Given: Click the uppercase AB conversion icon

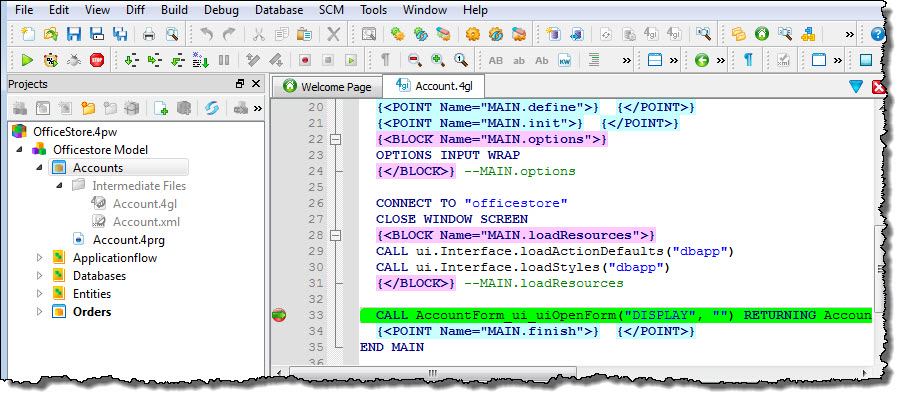Looking at the screenshot, I should pos(496,60).
